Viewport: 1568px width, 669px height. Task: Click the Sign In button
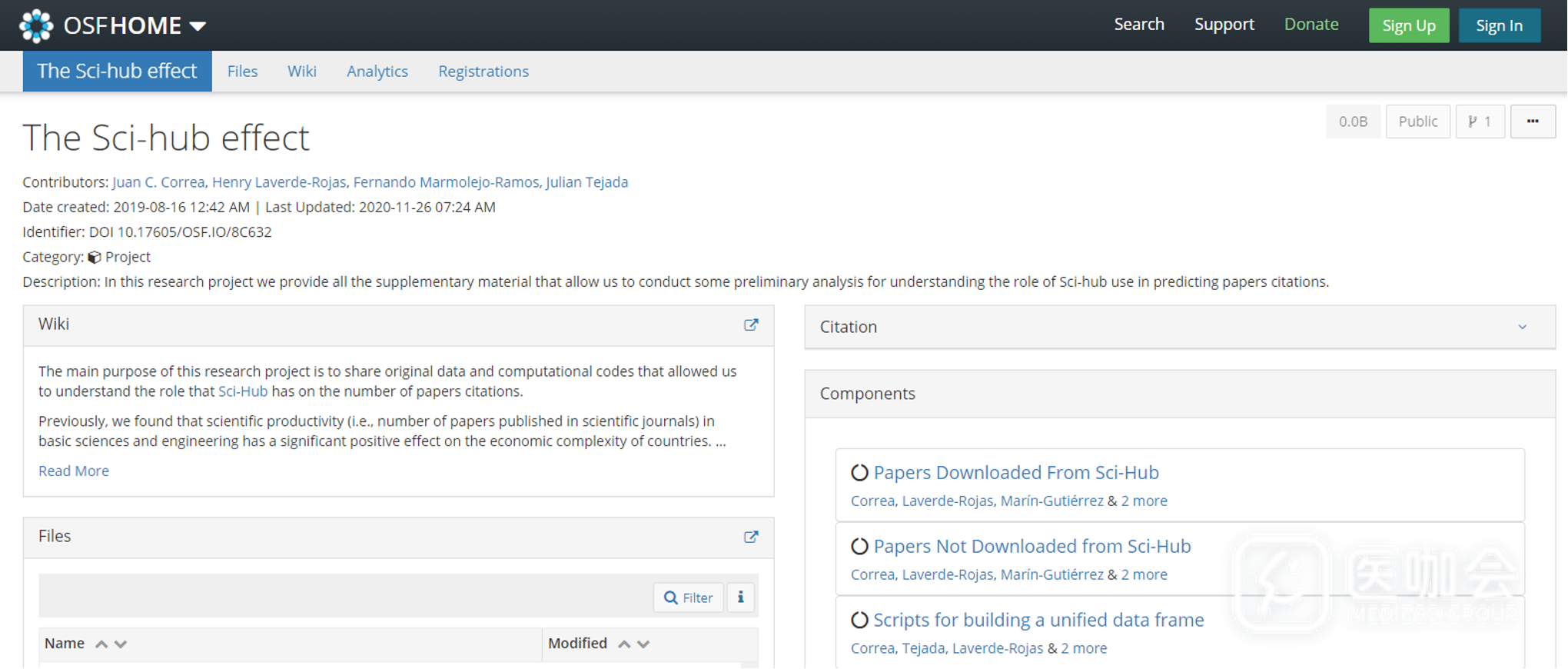coord(1499,25)
